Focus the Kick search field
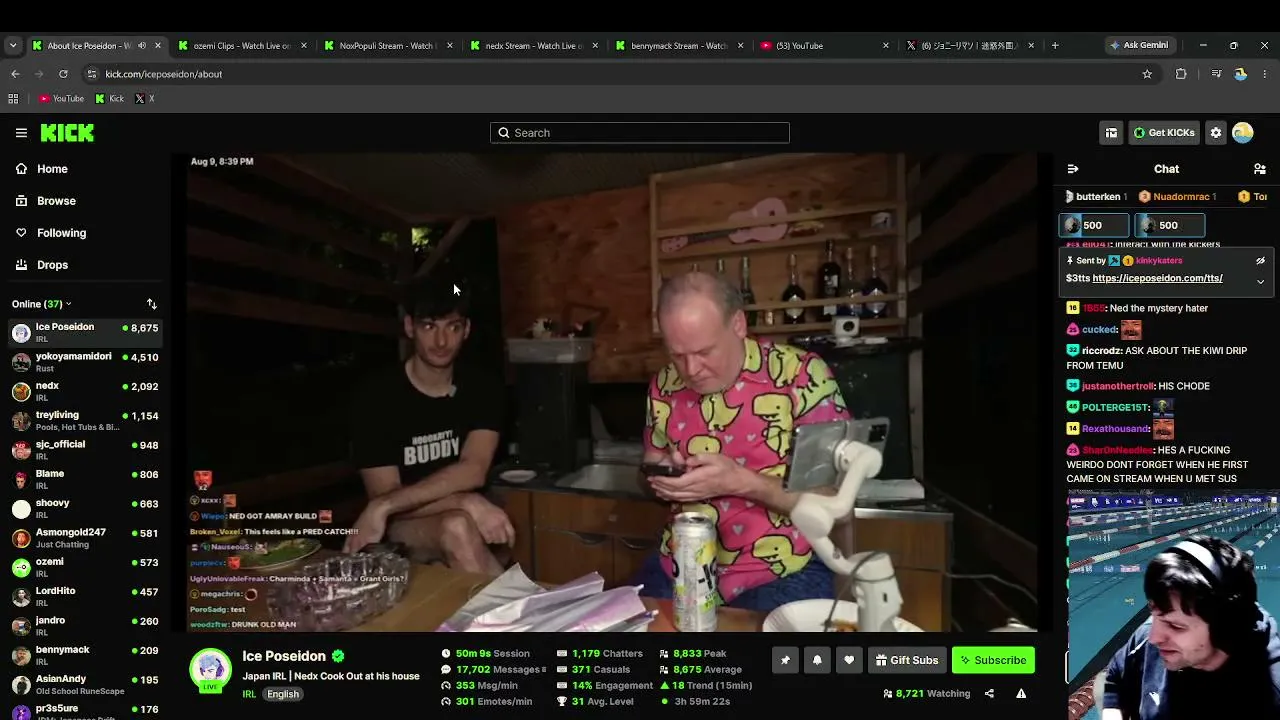The width and height of the screenshot is (1280, 720). [x=640, y=133]
